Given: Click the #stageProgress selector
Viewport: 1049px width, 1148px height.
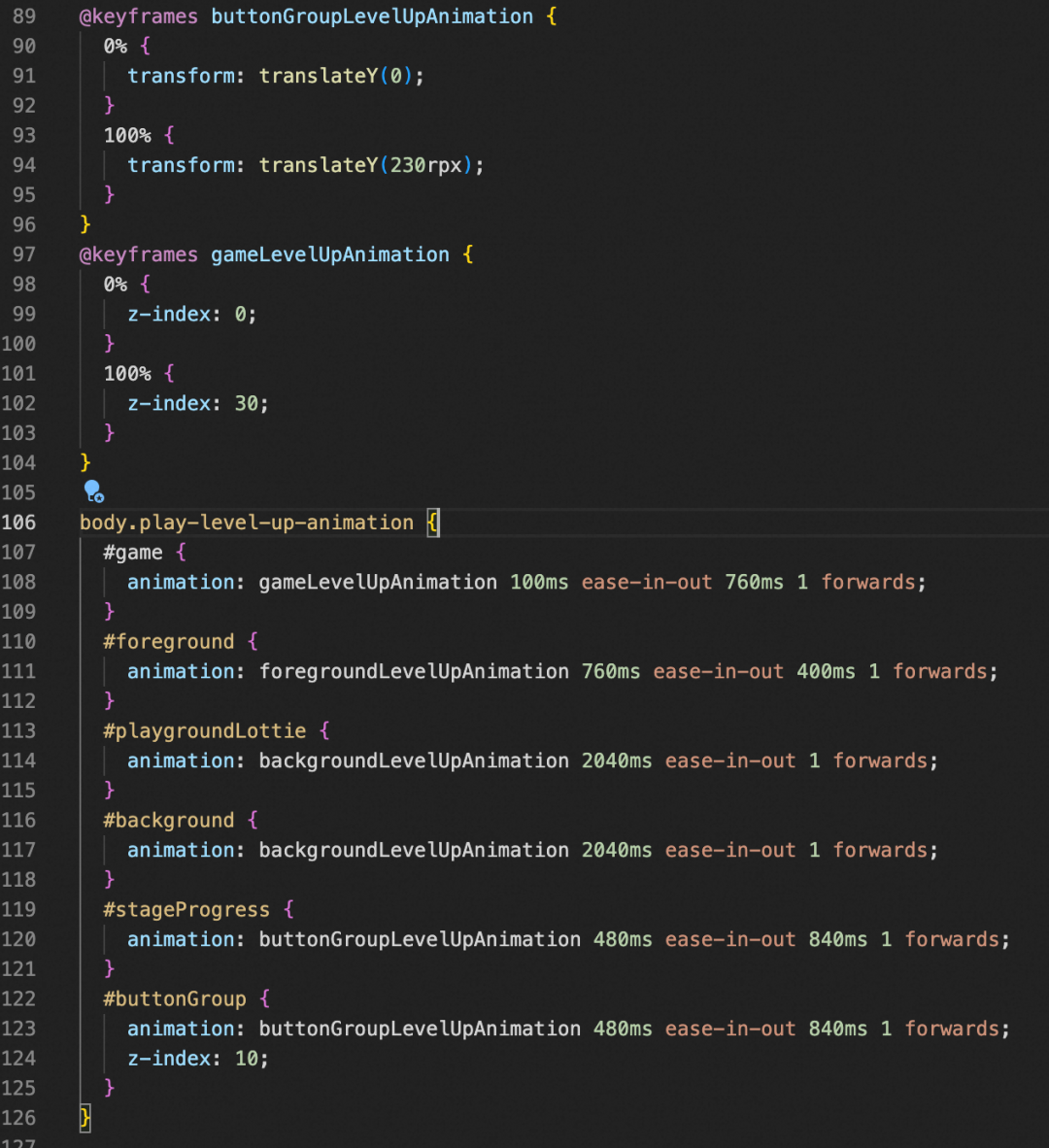Looking at the screenshot, I should tap(186, 910).
